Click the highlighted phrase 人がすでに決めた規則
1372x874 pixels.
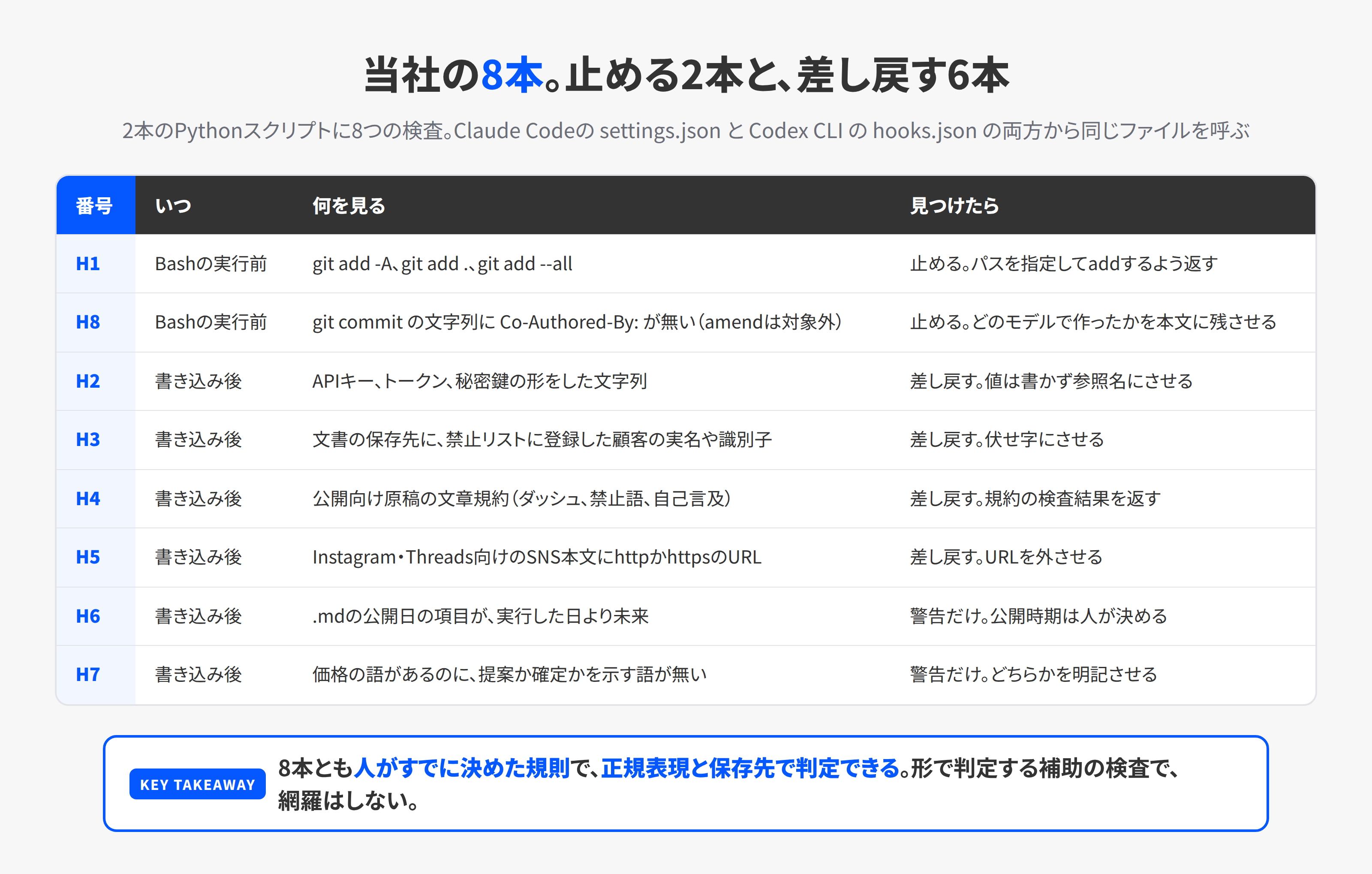462,768
